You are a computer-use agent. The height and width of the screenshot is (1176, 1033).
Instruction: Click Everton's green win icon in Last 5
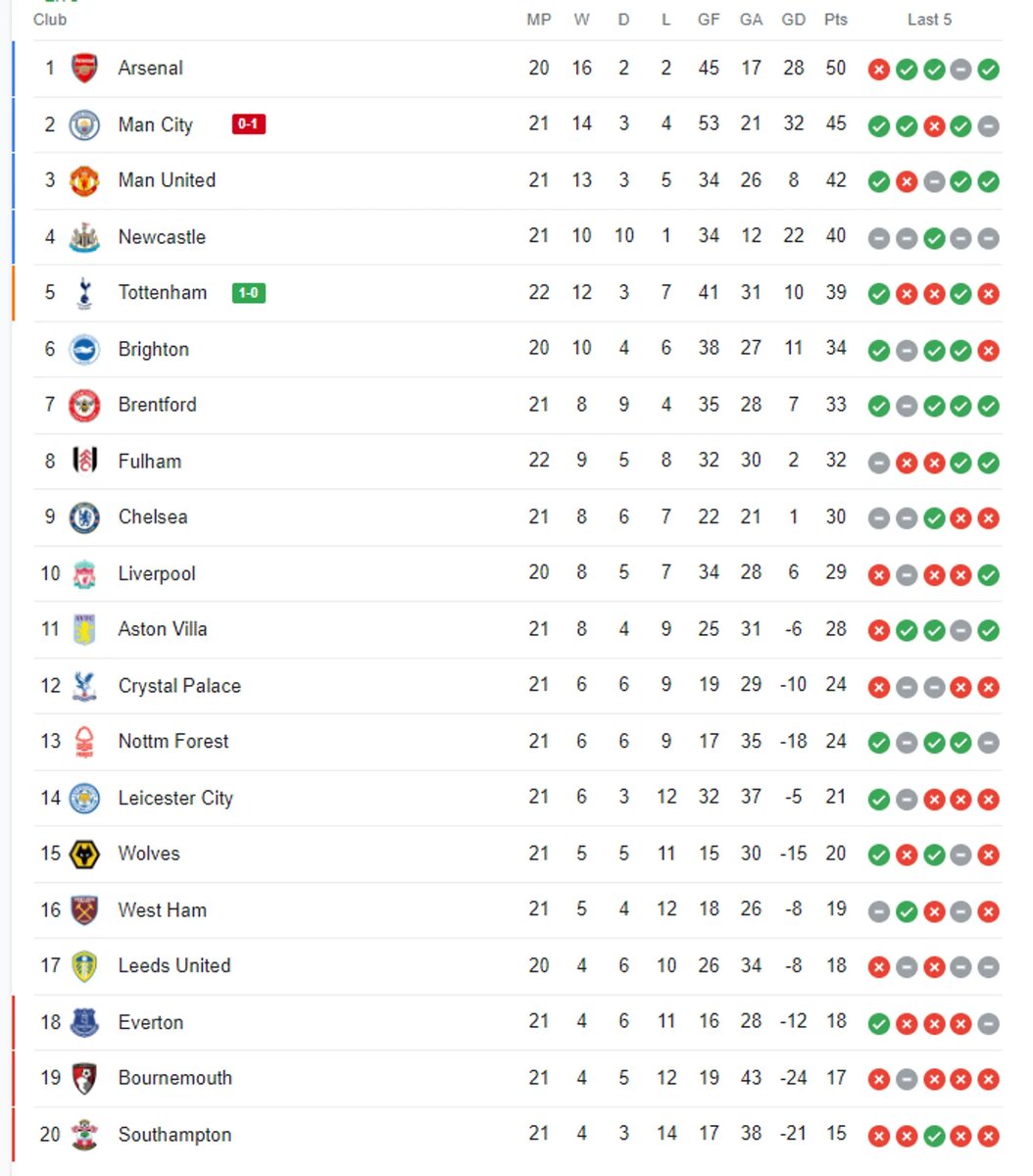879,1024
